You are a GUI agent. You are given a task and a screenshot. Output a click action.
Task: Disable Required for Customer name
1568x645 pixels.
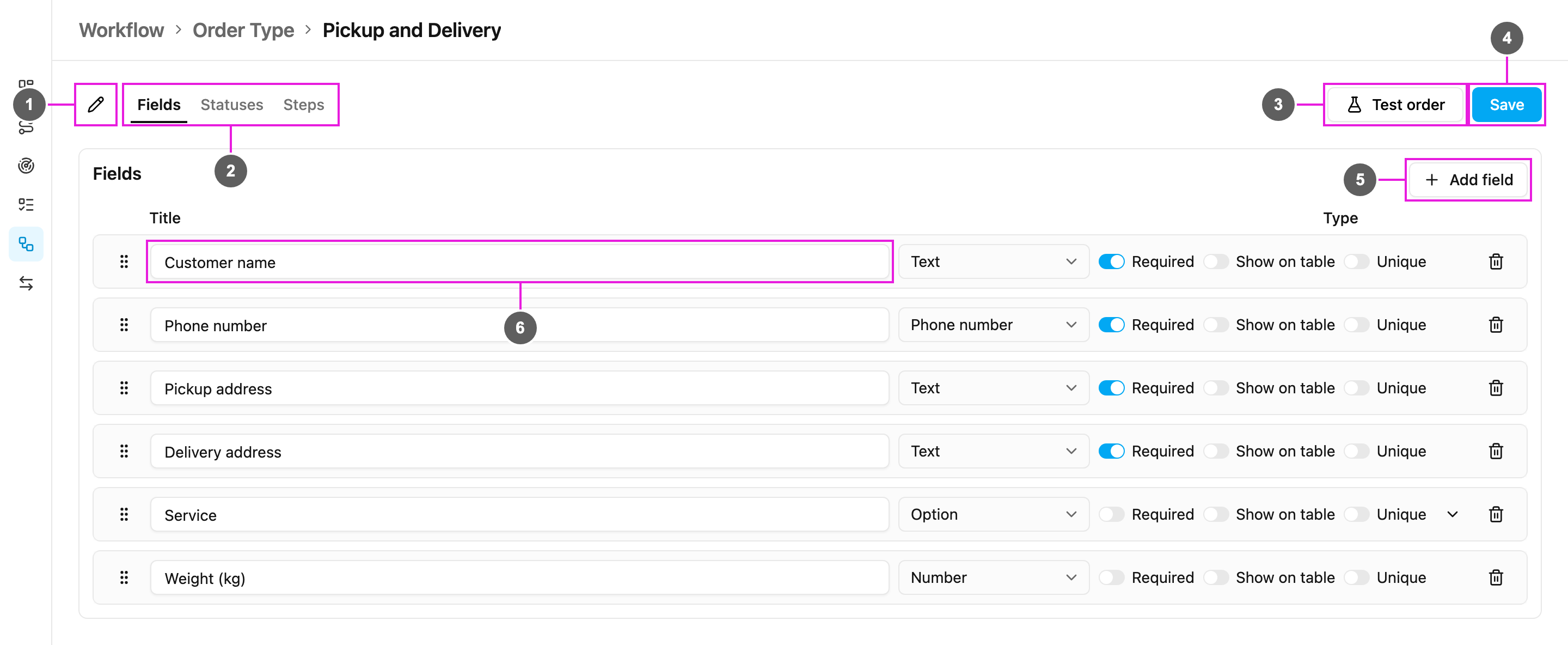pyautogui.click(x=1111, y=262)
